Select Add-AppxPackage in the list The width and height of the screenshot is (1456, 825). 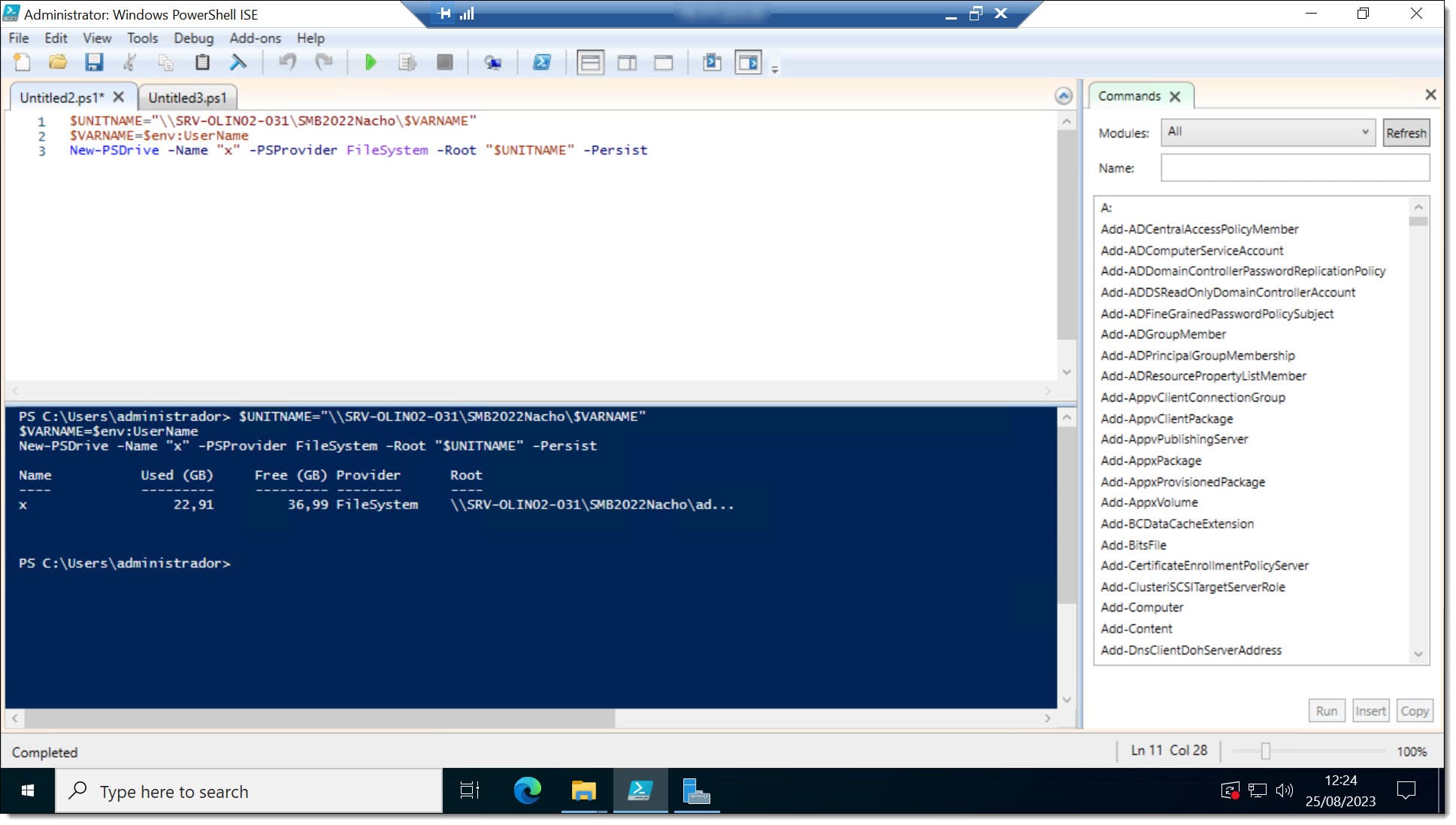click(x=1151, y=460)
